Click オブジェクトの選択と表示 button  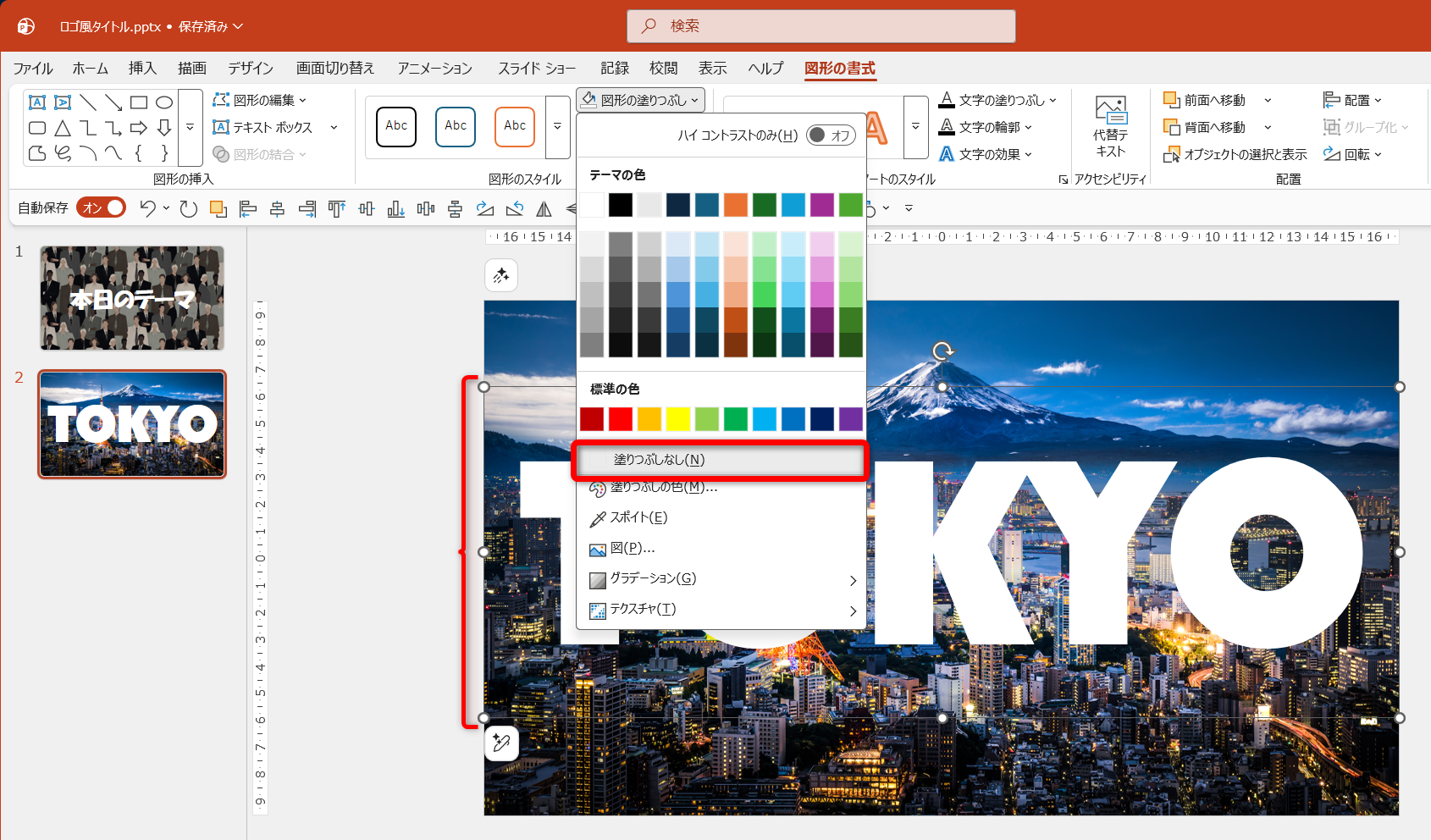pyautogui.click(x=1235, y=155)
